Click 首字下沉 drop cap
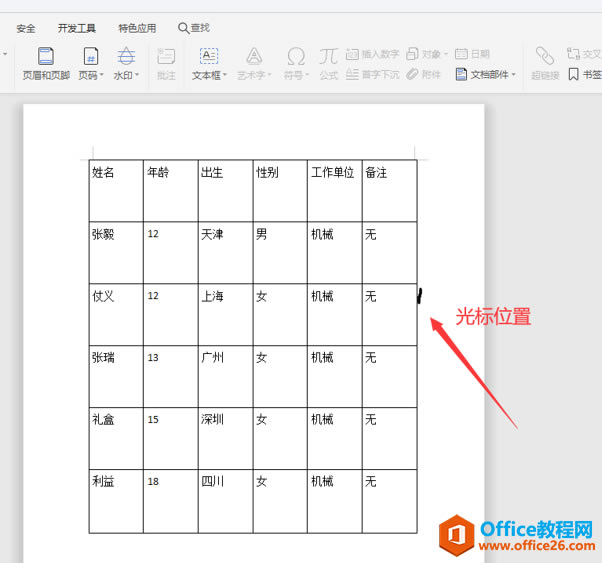602x563 pixels. click(x=372, y=74)
